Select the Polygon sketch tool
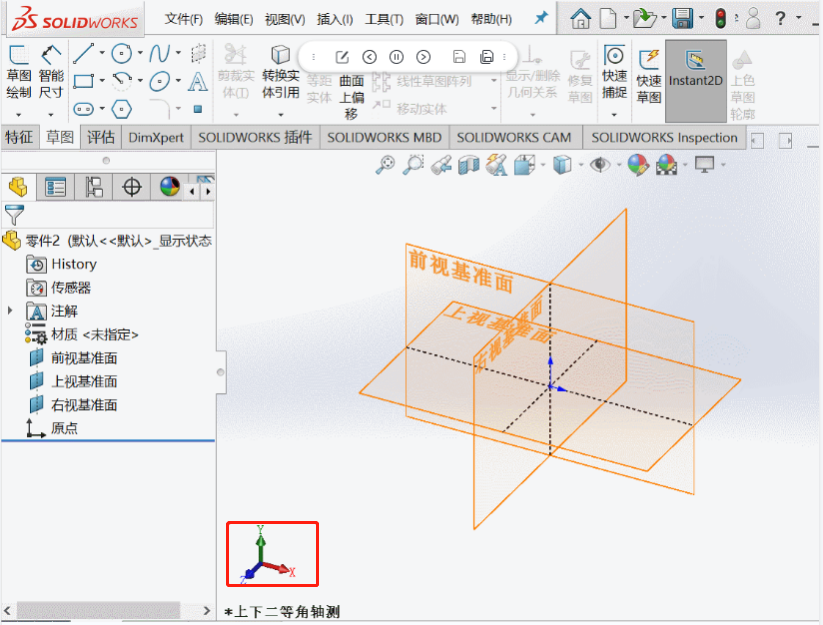 click(122, 109)
